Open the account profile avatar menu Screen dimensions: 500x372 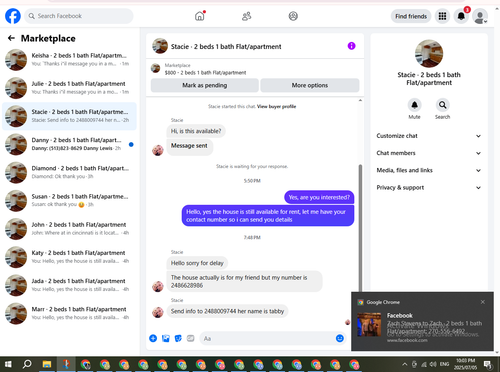click(x=480, y=16)
